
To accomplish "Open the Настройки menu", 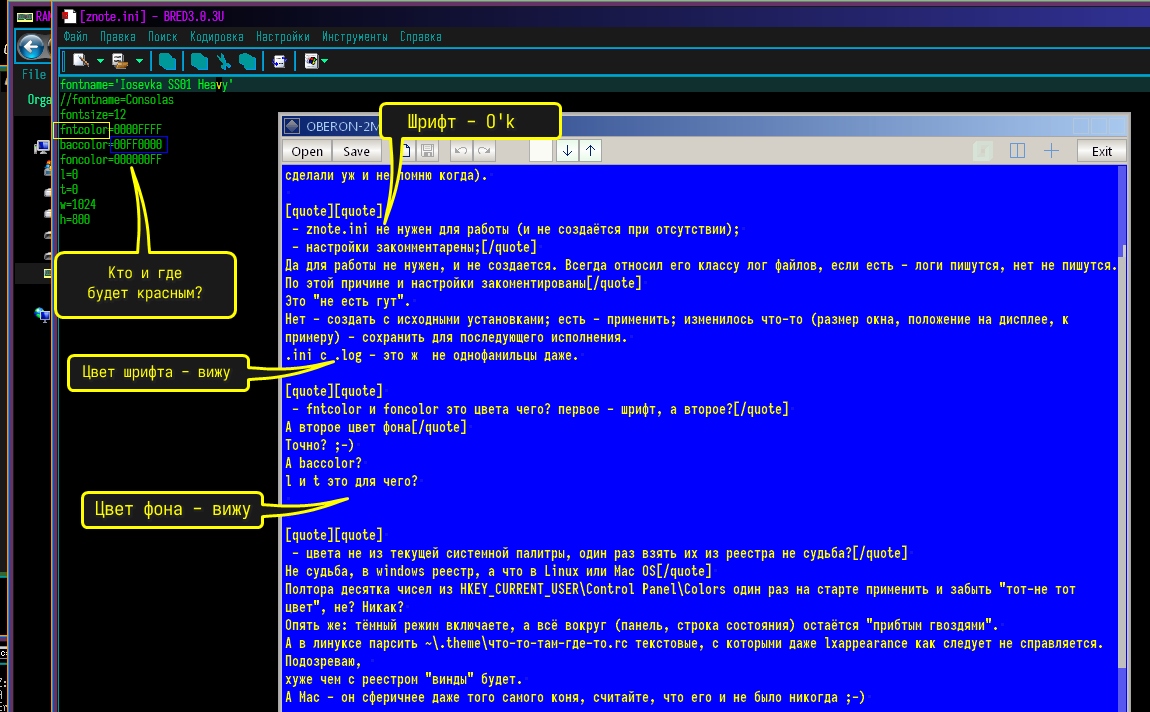I will 282,36.
